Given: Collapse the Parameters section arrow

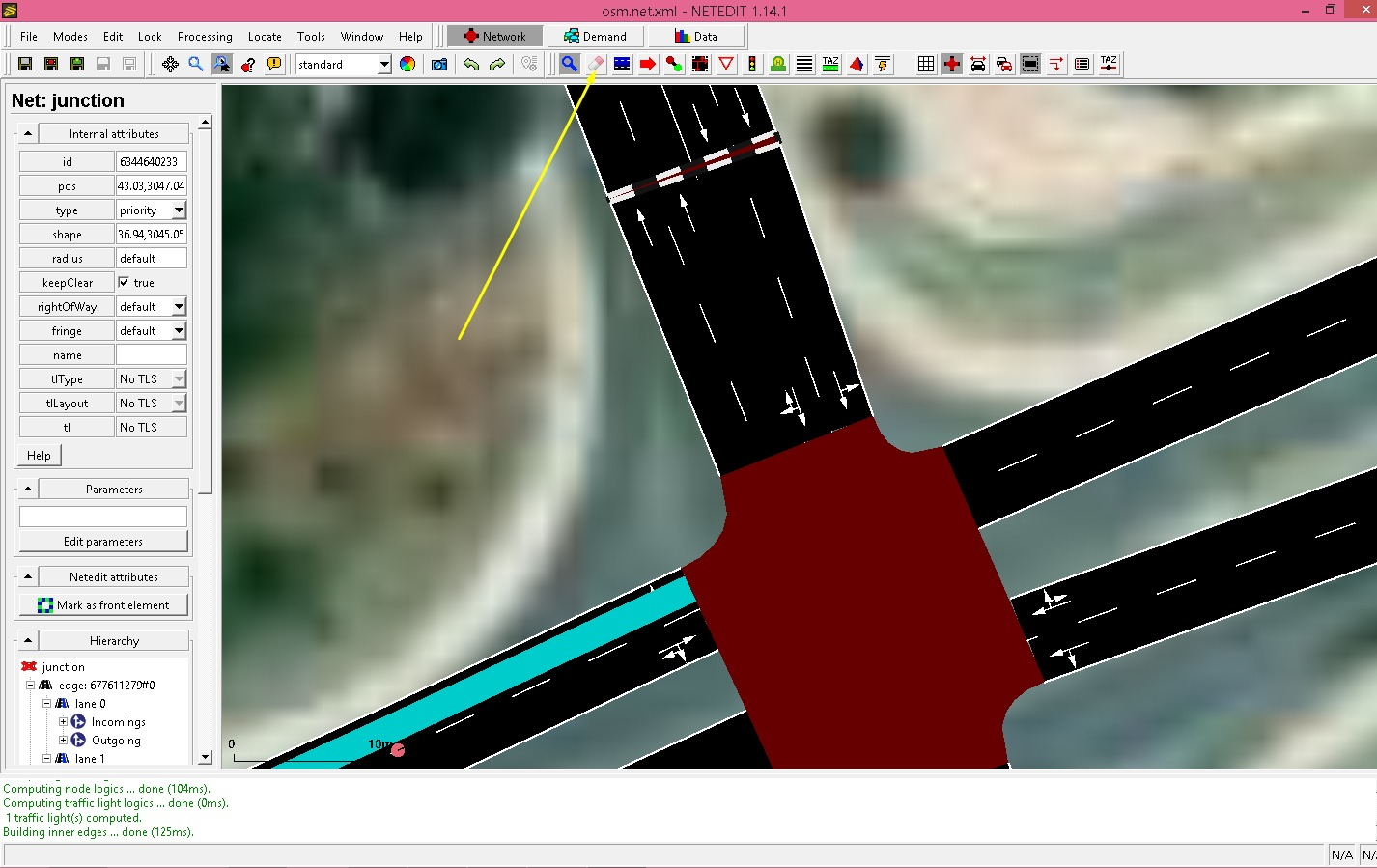Looking at the screenshot, I should (28, 489).
